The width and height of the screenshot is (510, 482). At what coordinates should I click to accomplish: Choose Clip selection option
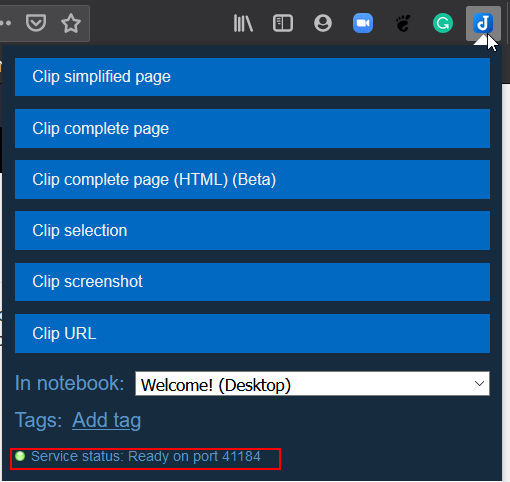click(252, 231)
